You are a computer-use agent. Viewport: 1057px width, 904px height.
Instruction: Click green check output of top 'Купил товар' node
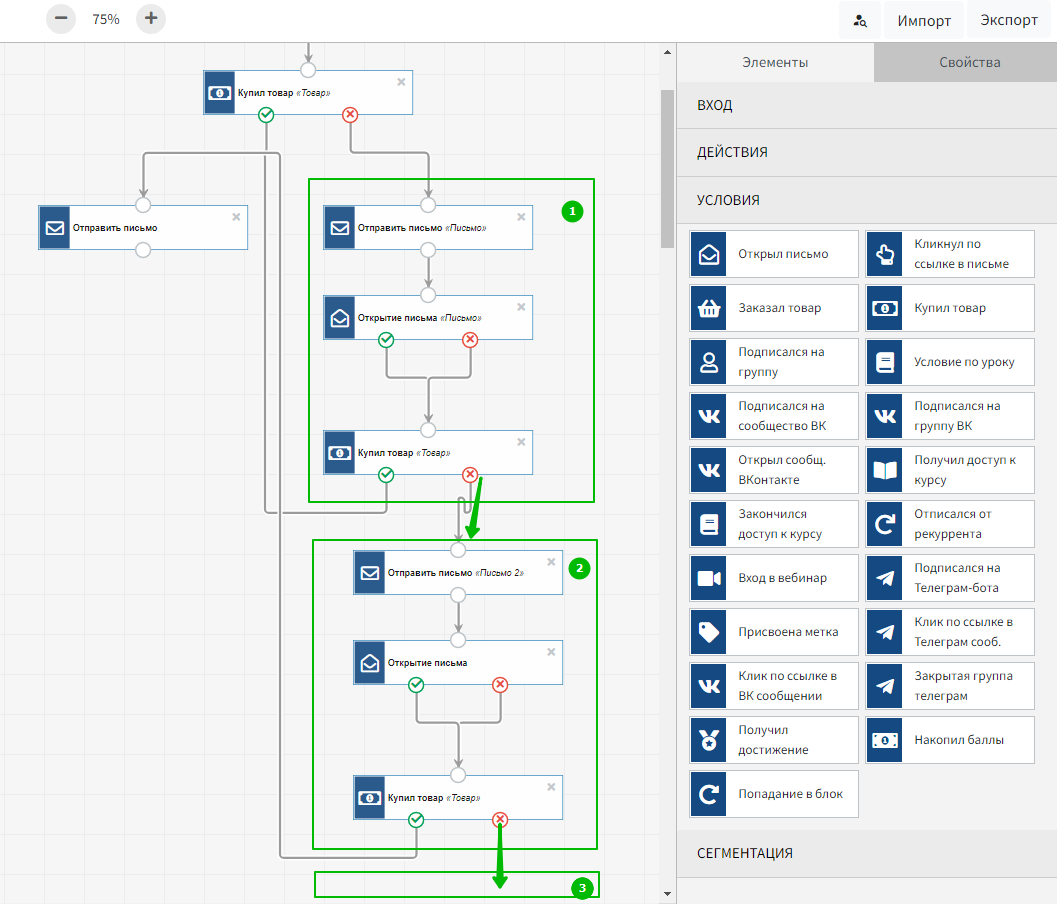click(x=266, y=115)
